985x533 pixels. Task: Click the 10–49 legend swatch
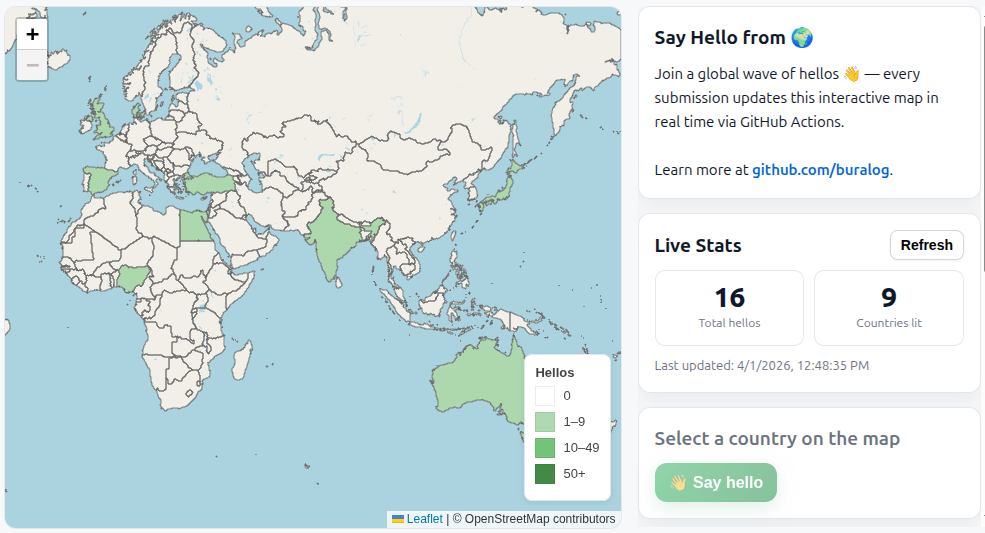[x=545, y=448]
